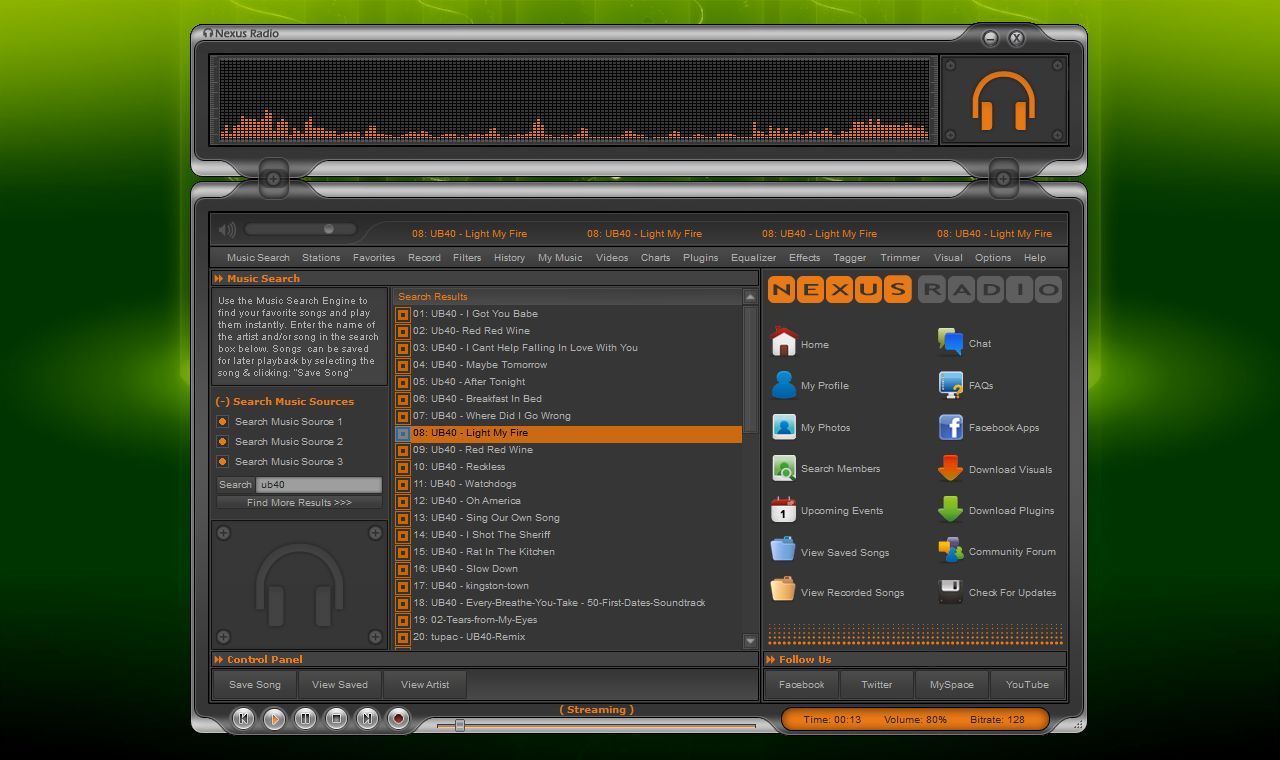Open the Record menu

pyautogui.click(x=424, y=257)
